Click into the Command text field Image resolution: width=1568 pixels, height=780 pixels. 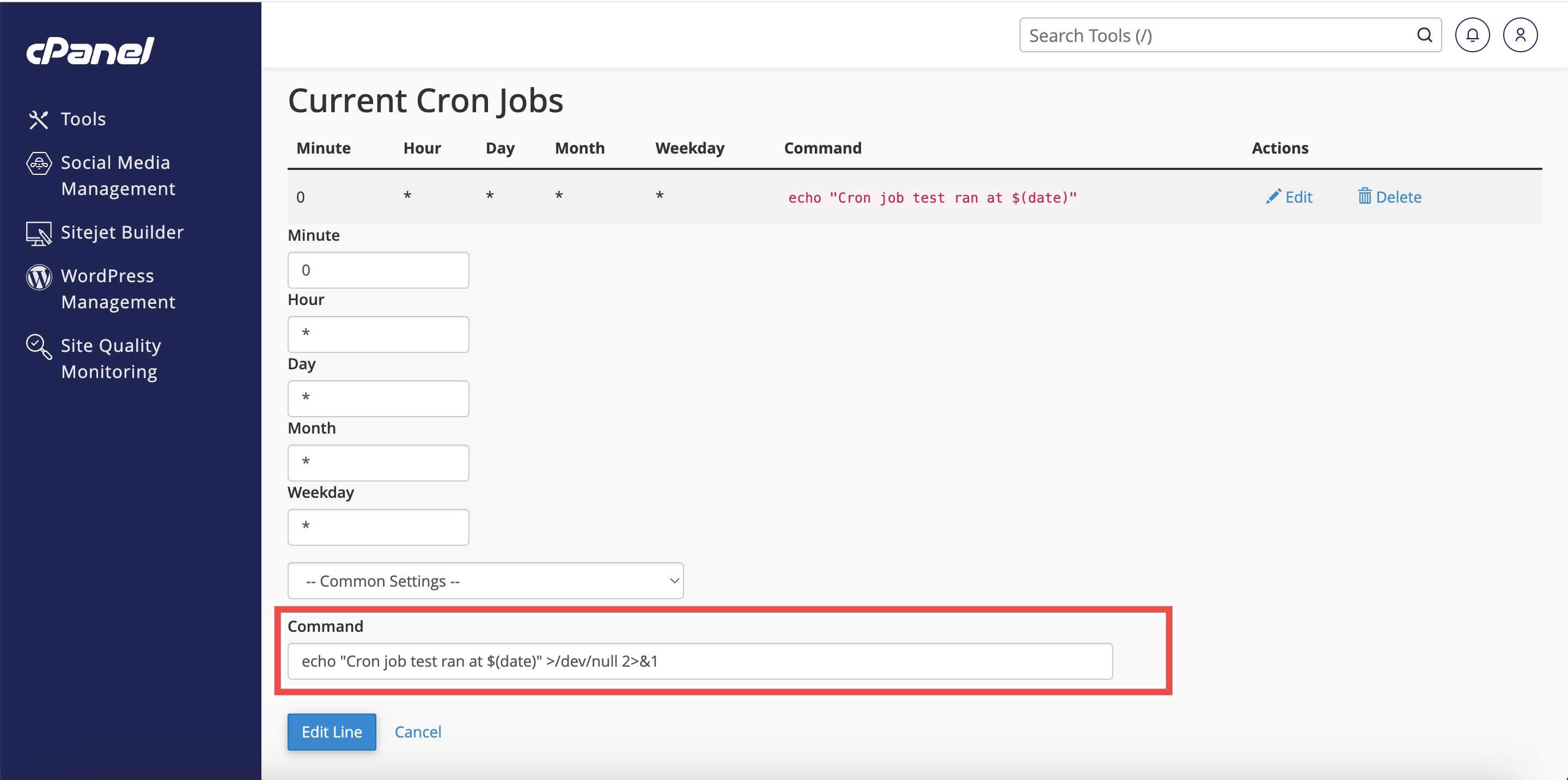click(x=699, y=661)
